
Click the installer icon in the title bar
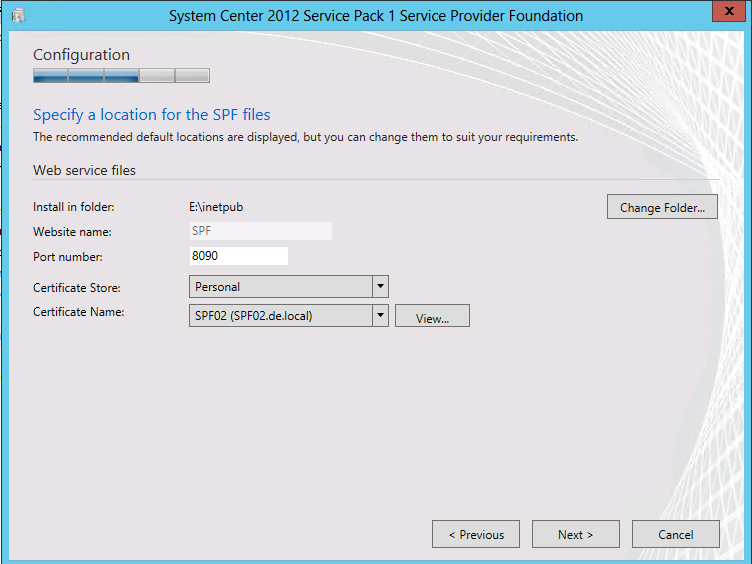click(17, 16)
